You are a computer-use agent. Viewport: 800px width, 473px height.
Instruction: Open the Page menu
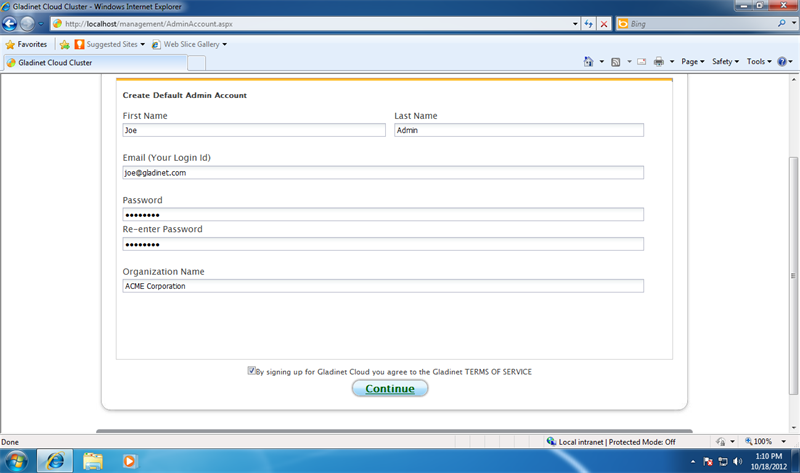pos(692,61)
